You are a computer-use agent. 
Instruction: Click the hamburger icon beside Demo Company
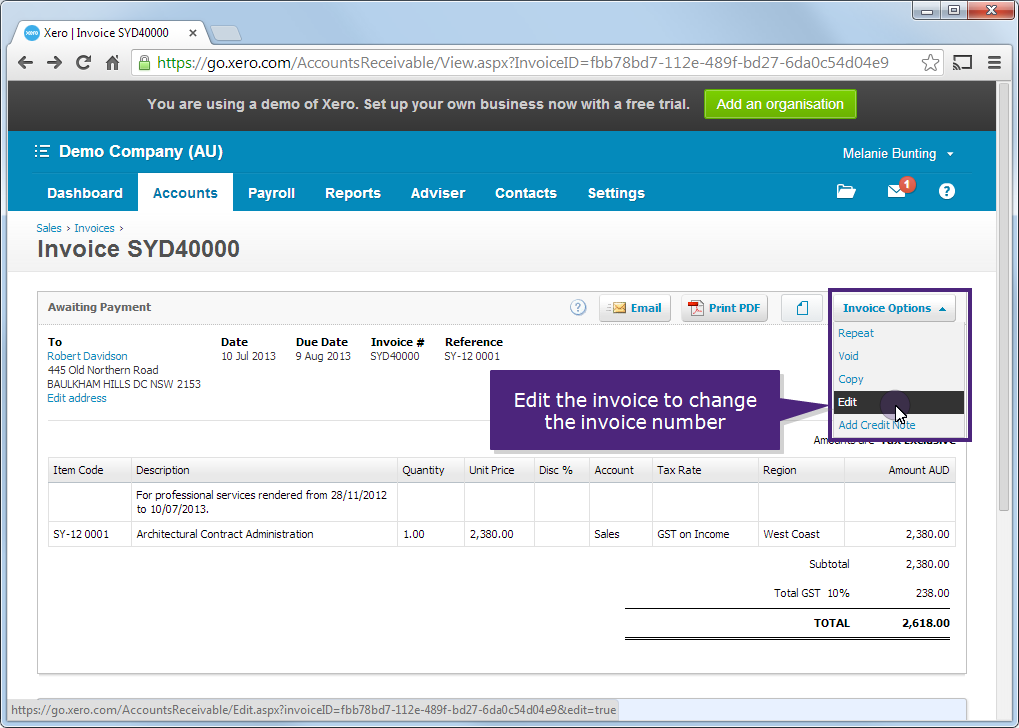pyautogui.click(x=41, y=151)
